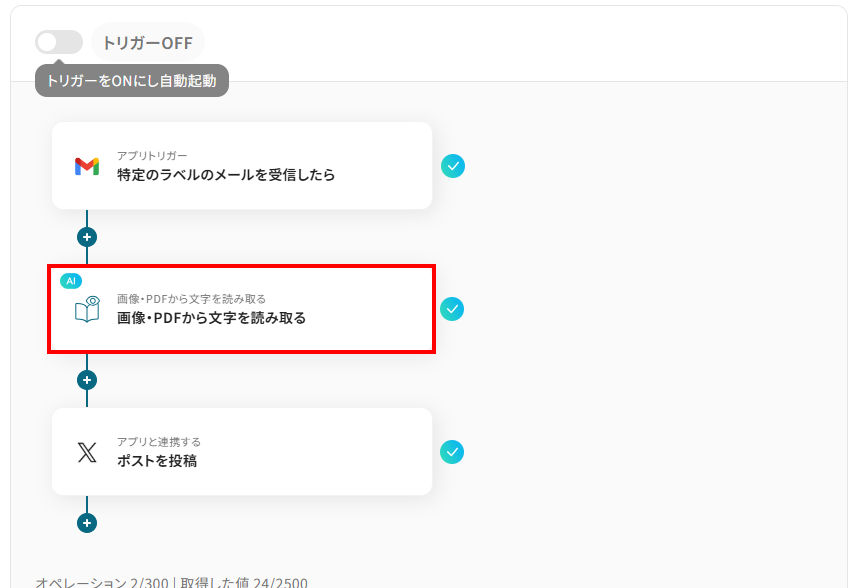Click the book-with-eye OCR icon

[87, 309]
